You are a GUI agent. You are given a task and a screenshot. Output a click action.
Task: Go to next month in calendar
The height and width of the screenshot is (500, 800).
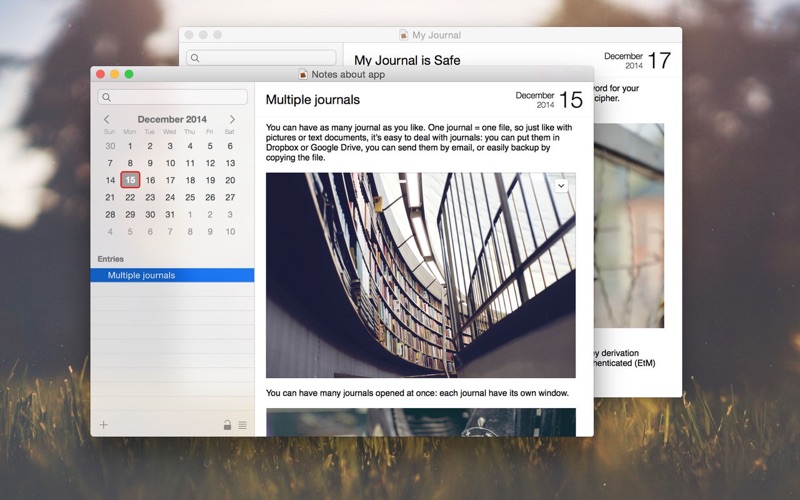click(232, 119)
